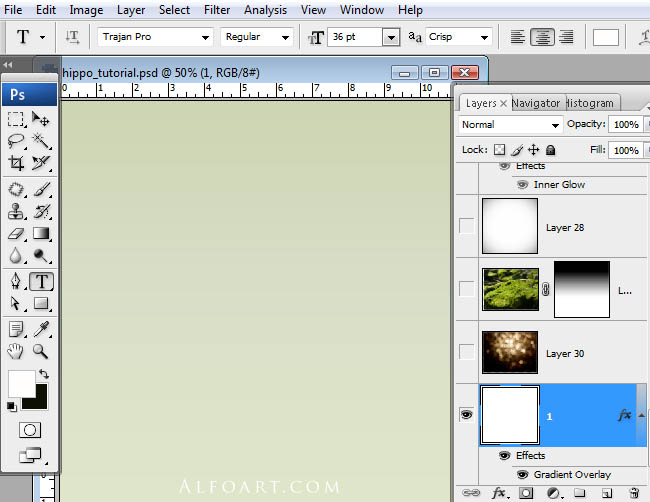Screen dimensions: 650x502
Task: Center-align the text
Action: pos(542,37)
